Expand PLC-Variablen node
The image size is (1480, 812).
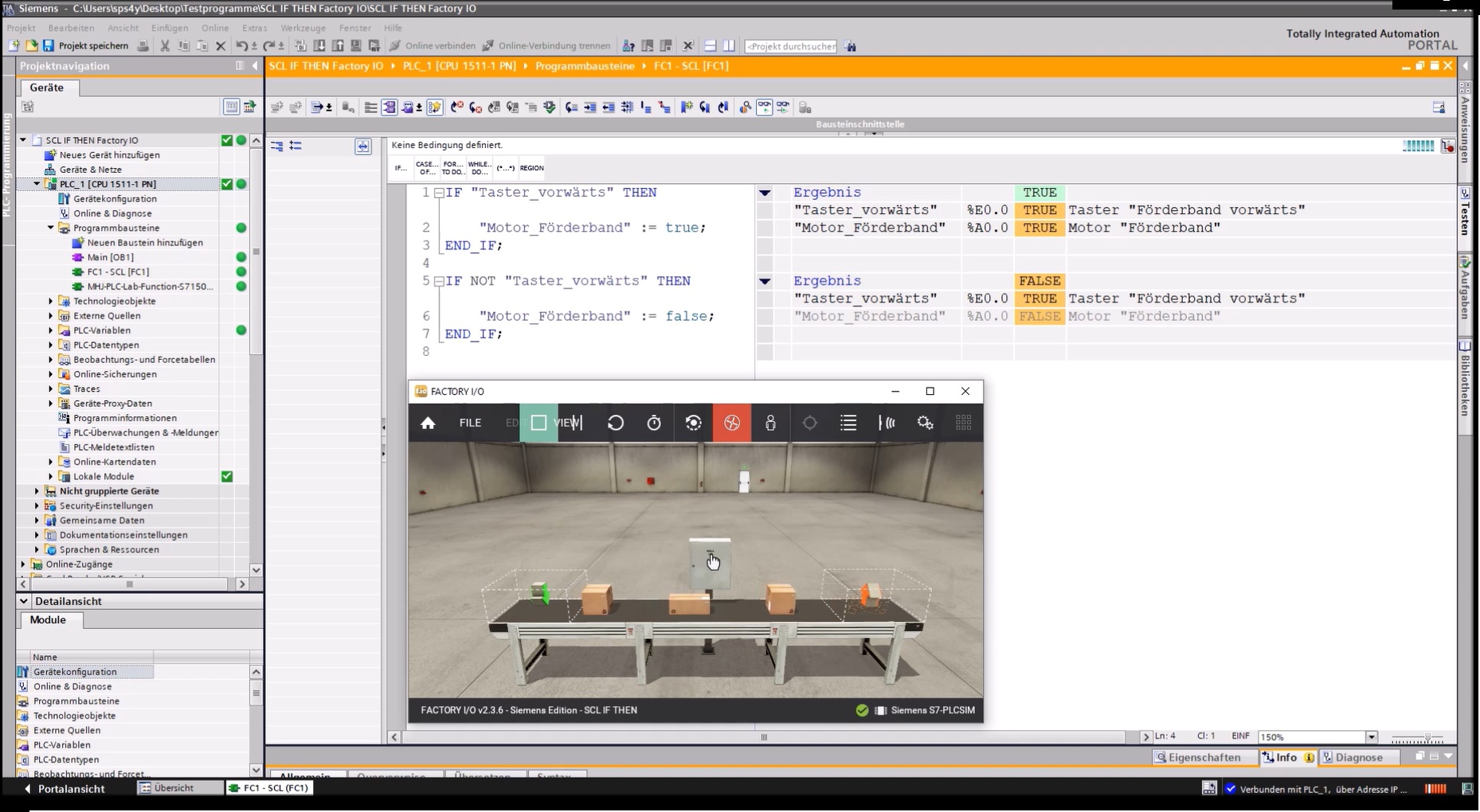coord(51,330)
